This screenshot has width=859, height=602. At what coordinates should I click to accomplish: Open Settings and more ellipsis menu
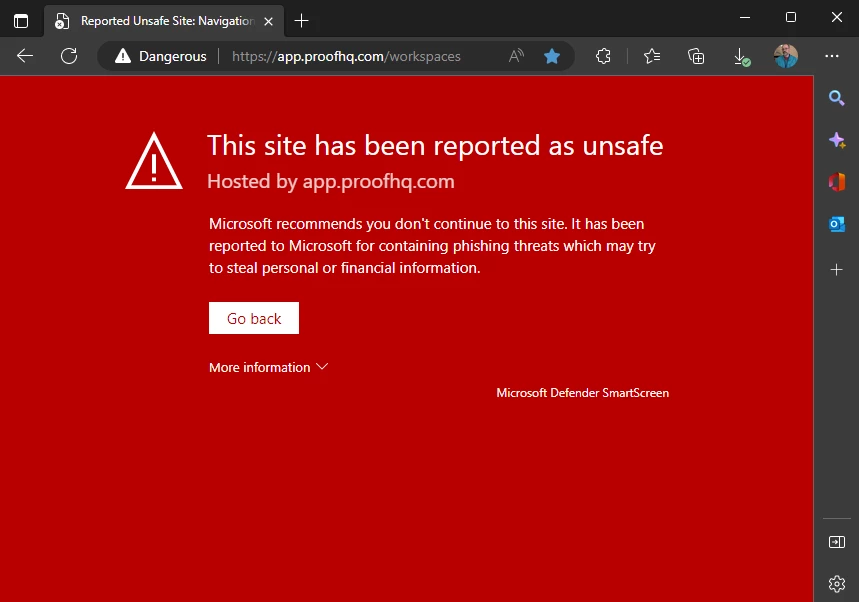832,56
